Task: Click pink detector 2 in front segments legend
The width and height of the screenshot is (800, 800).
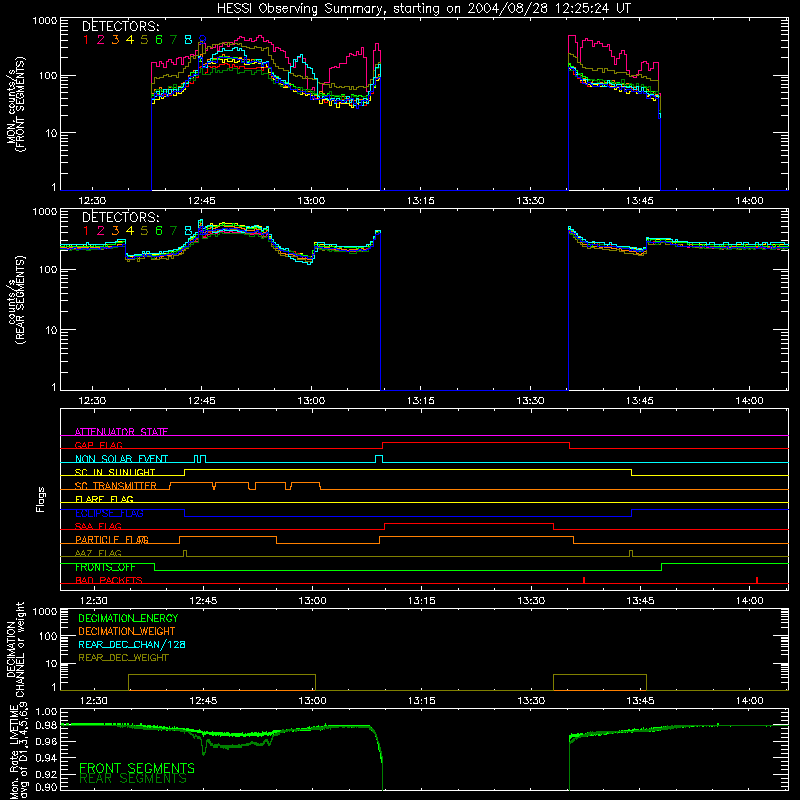Action: click(101, 40)
